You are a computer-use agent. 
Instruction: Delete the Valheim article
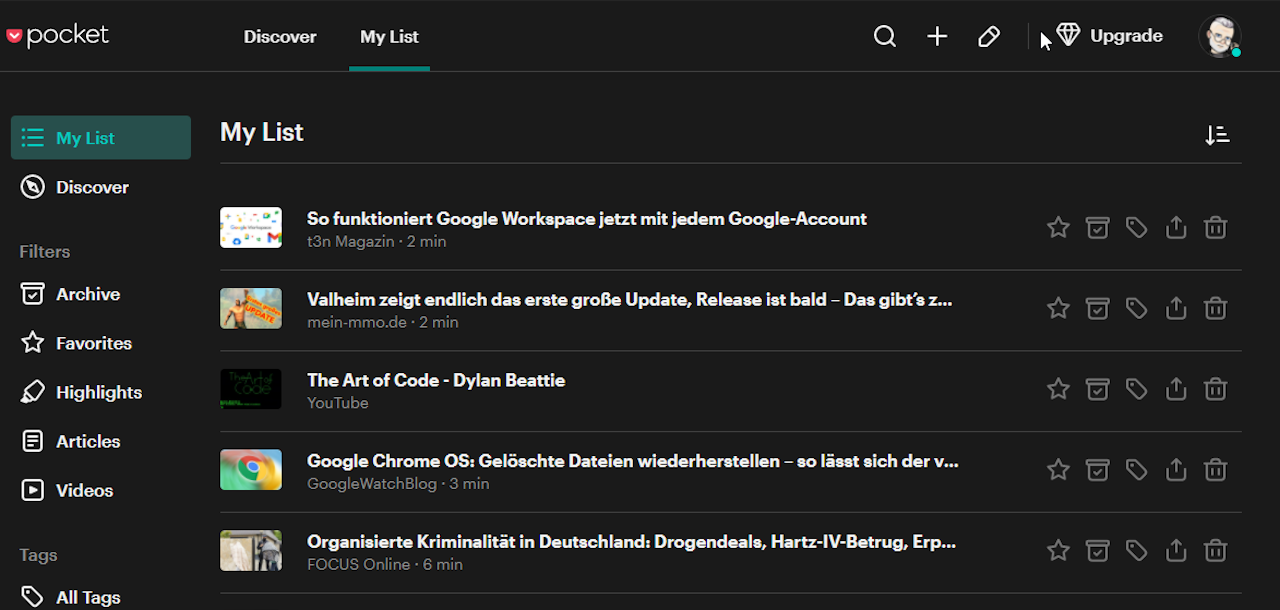click(x=1215, y=308)
